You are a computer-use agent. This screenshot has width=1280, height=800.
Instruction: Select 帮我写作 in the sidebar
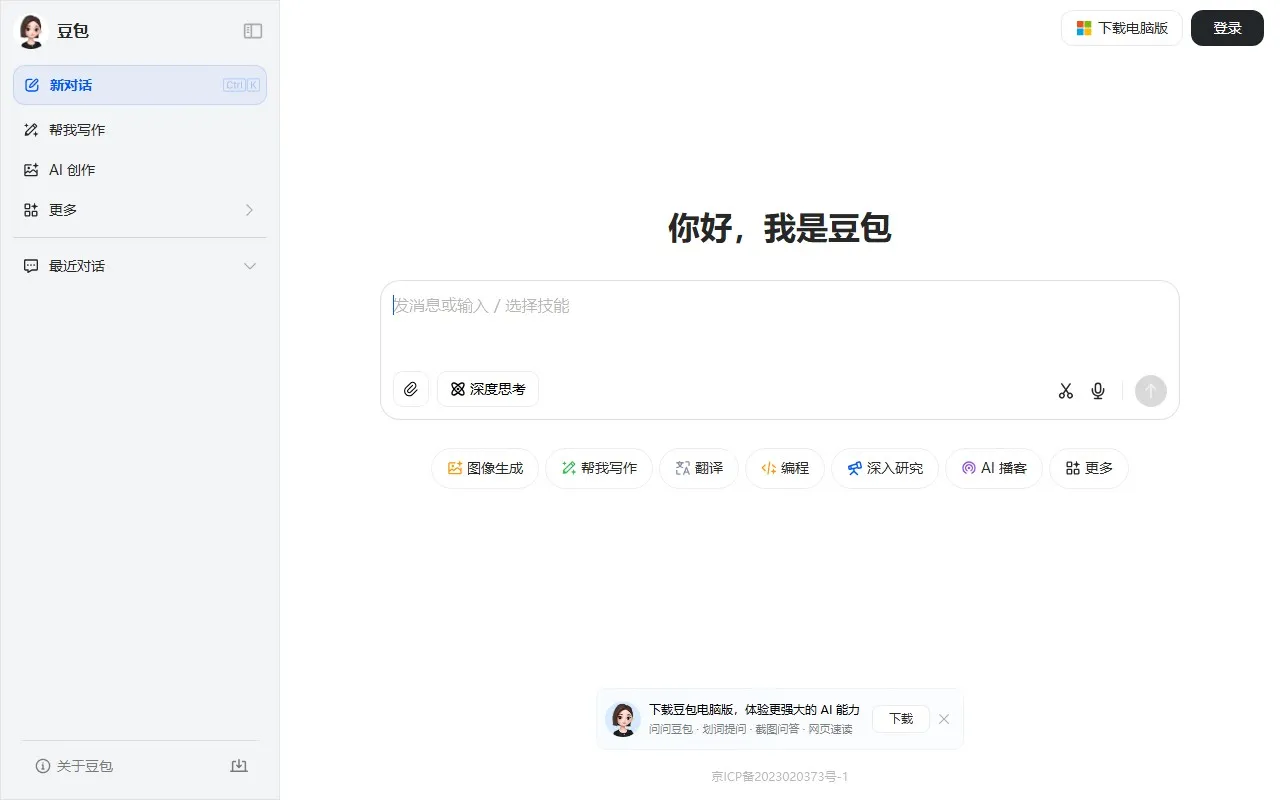tap(75, 129)
